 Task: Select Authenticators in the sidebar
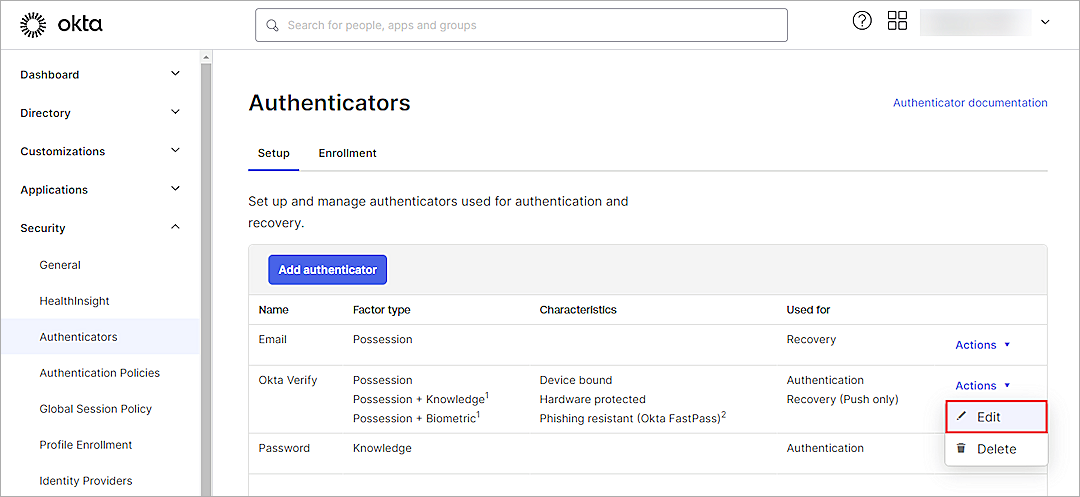click(100, 337)
